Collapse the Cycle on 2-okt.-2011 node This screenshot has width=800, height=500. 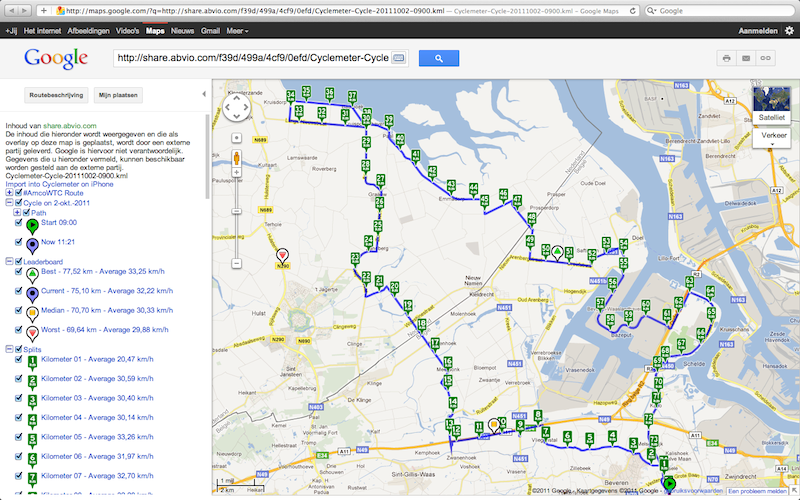[x=9, y=203]
